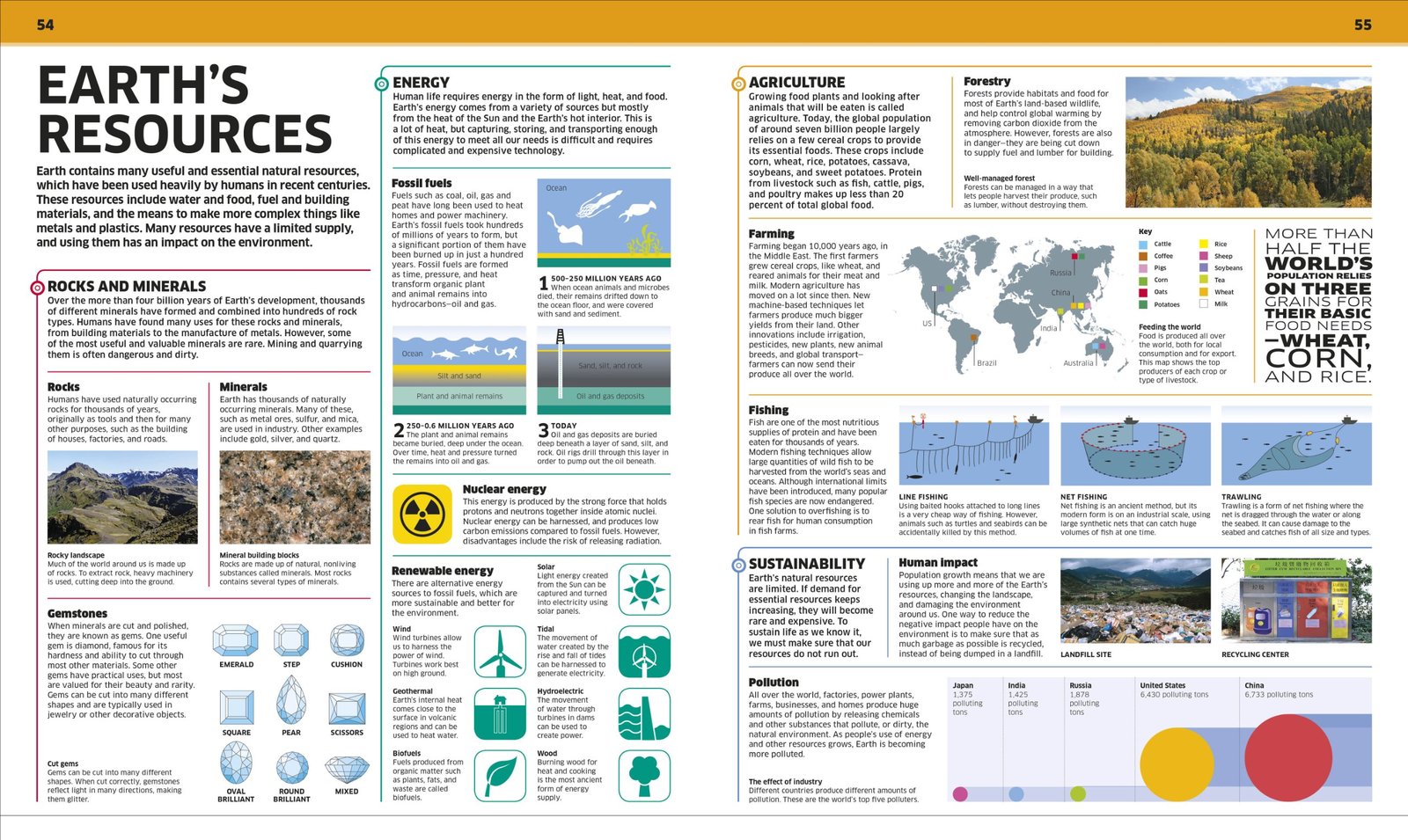The height and width of the screenshot is (840, 1408).
Task: Open the Rocky landscape mountain photo
Action: 122,497
